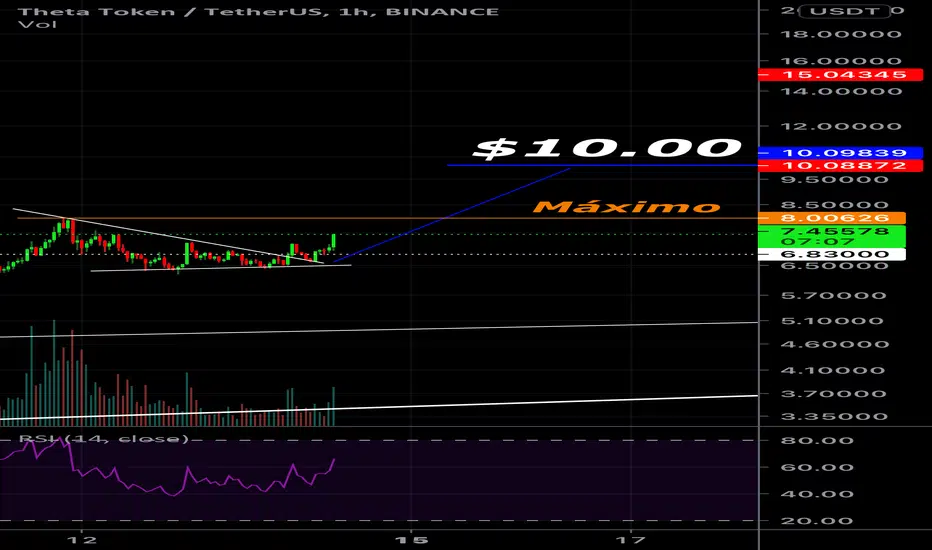Viewport: 932px width, 550px height.
Task: Click the red 15.04345 price label
Action: [840, 74]
